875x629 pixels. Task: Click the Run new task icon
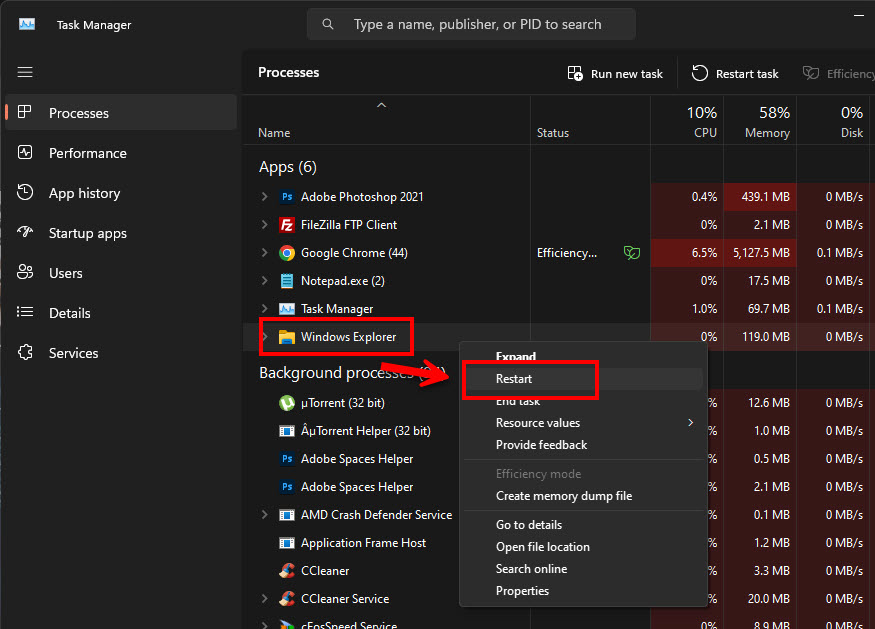(575, 73)
